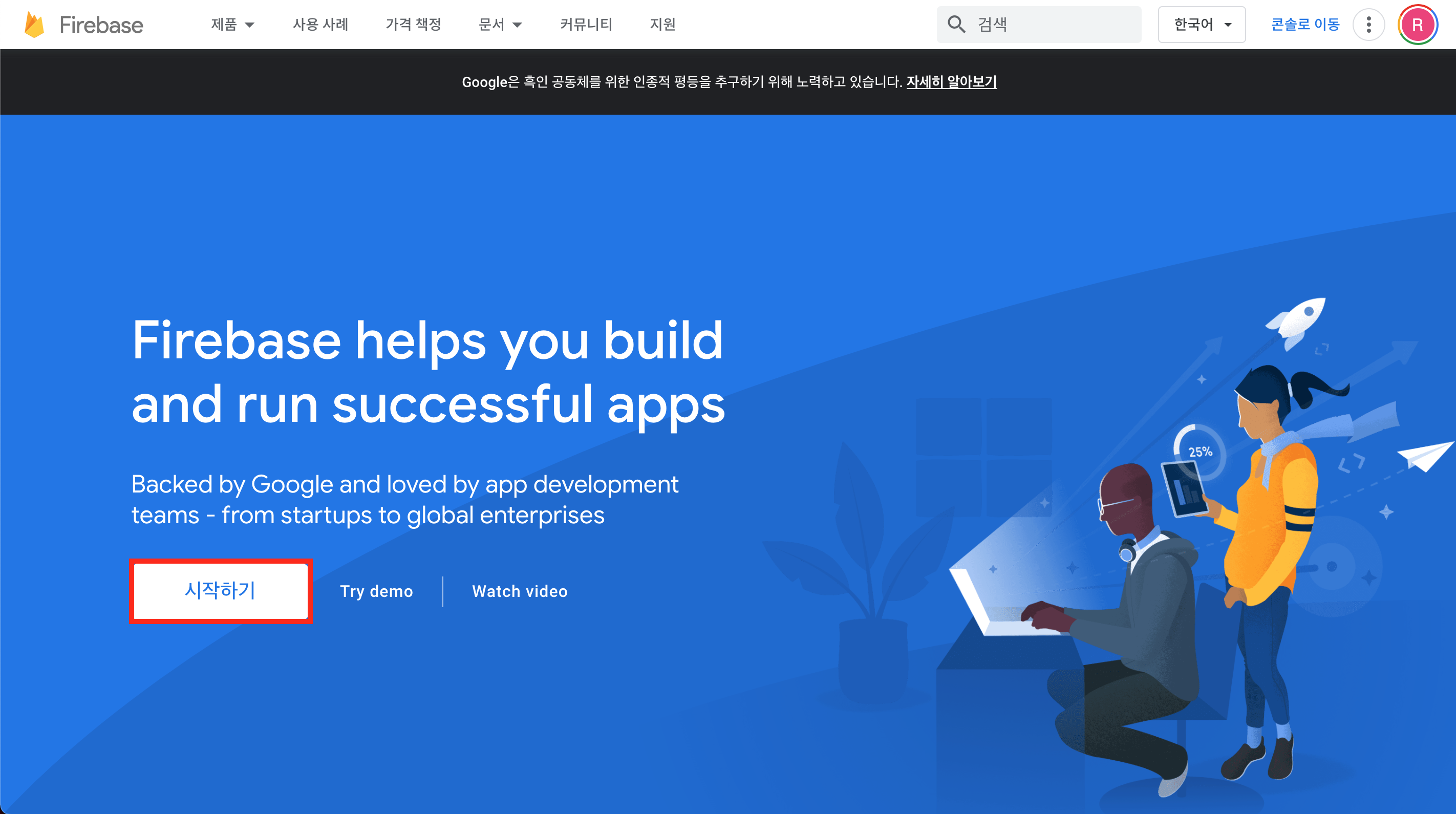
Task: Expand the 문서 docs dropdown
Action: pyautogui.click(x=500, y=24)
